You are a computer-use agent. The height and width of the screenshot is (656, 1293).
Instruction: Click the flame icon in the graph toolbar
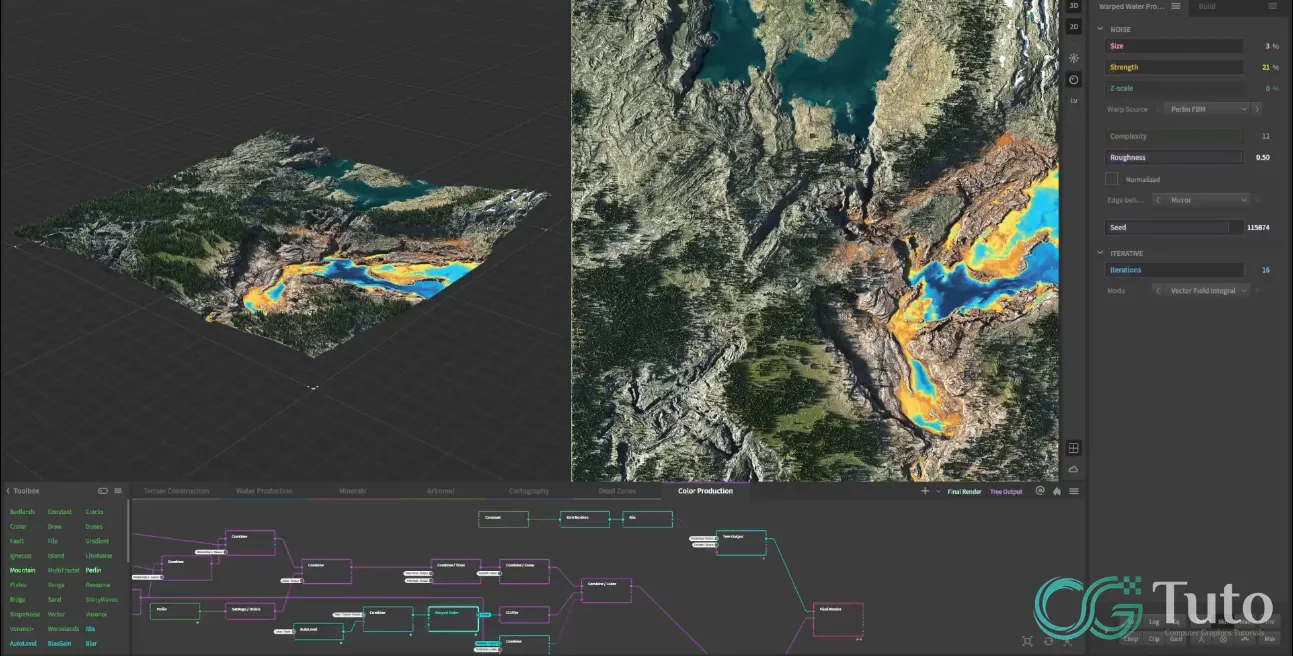[1057, 491]
